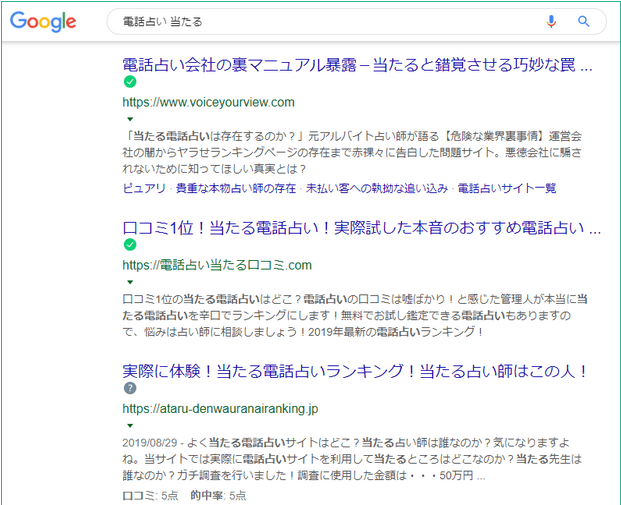
Task: Click green safety badge above 電話占い当たる口コミ.com
Action: (x=130, y=245)
